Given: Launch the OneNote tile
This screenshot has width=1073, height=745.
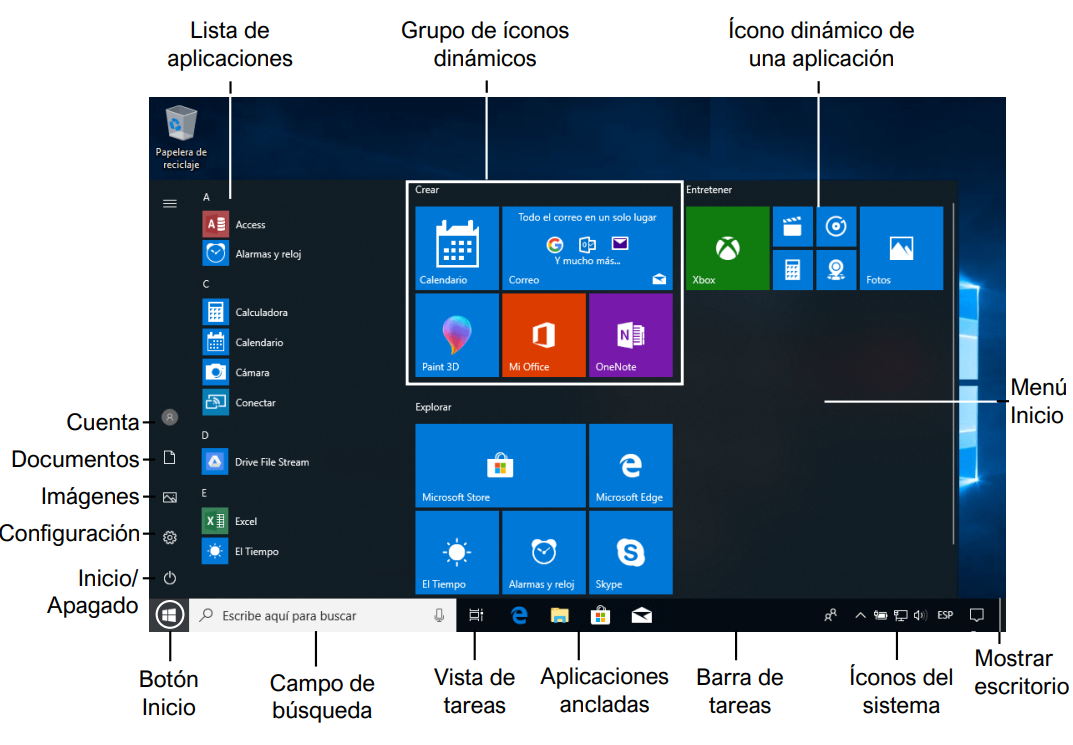Looking at the screenshot, I should coord(631,335).
